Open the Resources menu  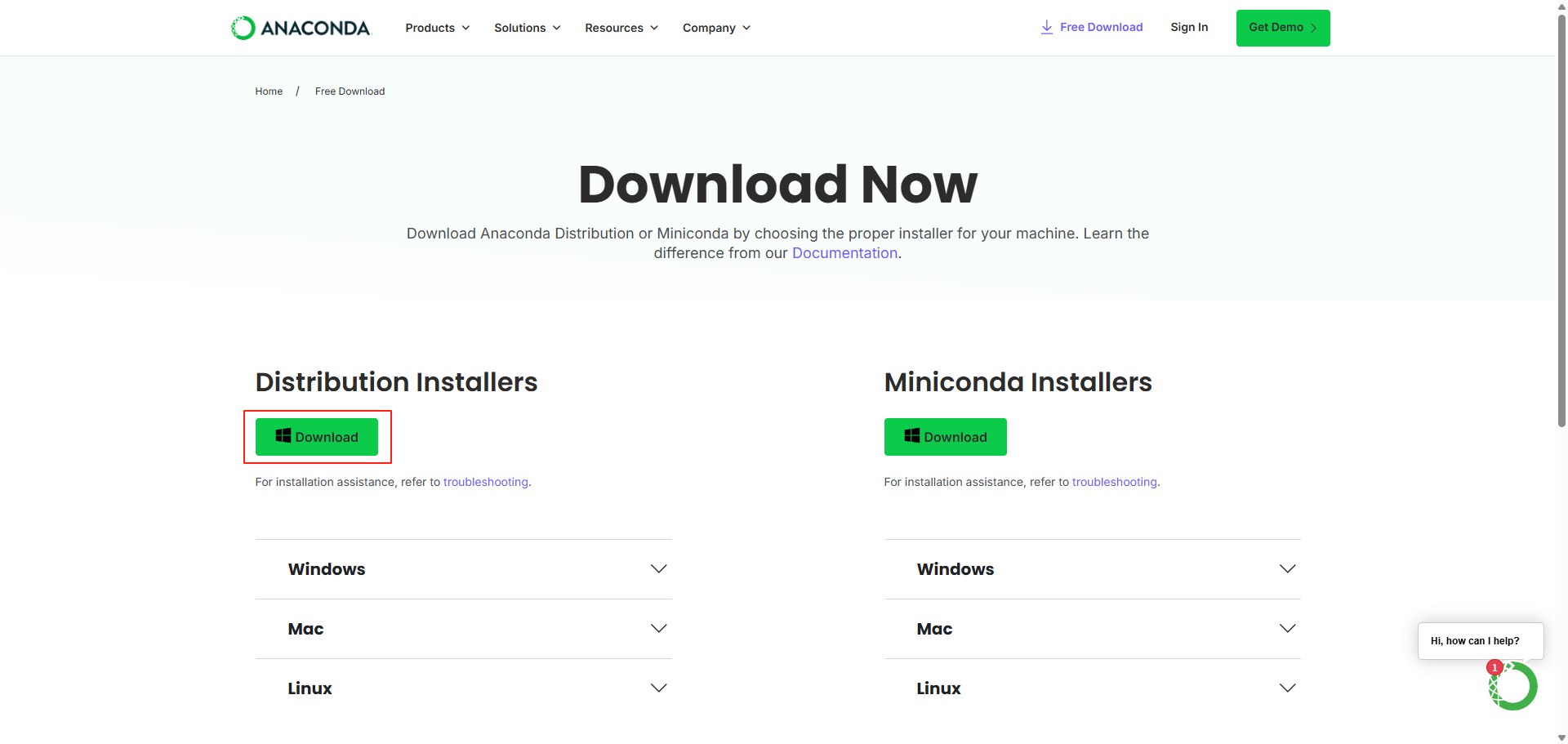tap(621, 28)
